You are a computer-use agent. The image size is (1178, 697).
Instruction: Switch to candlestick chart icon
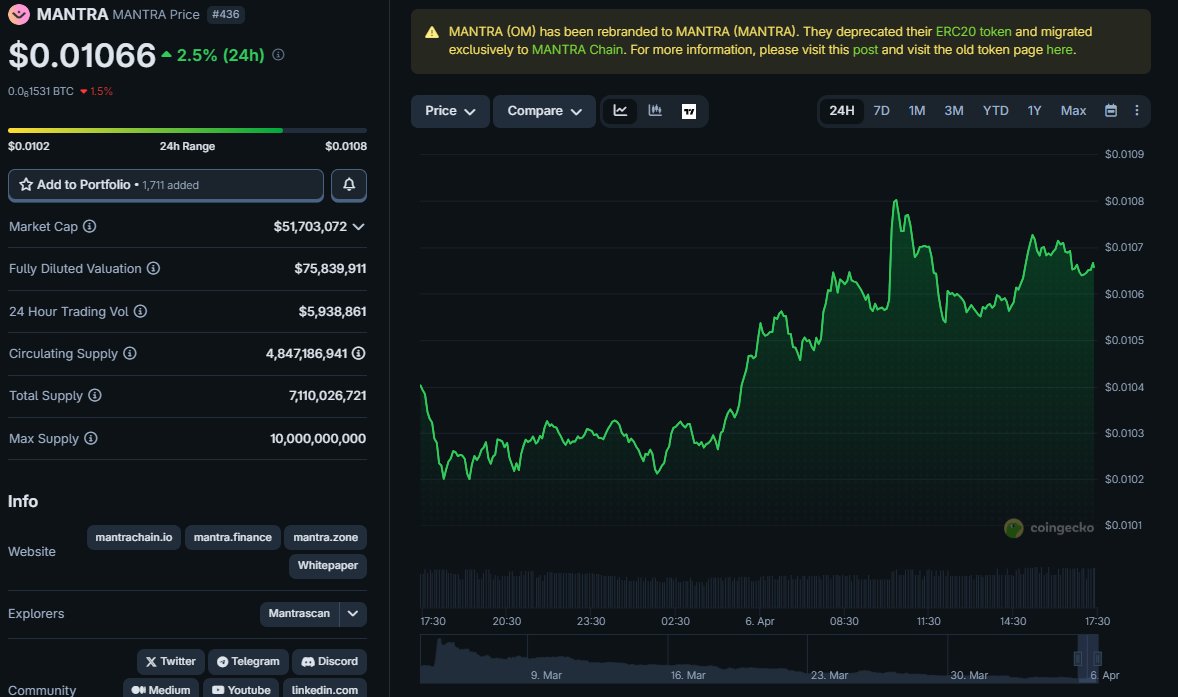coord(655,111)
